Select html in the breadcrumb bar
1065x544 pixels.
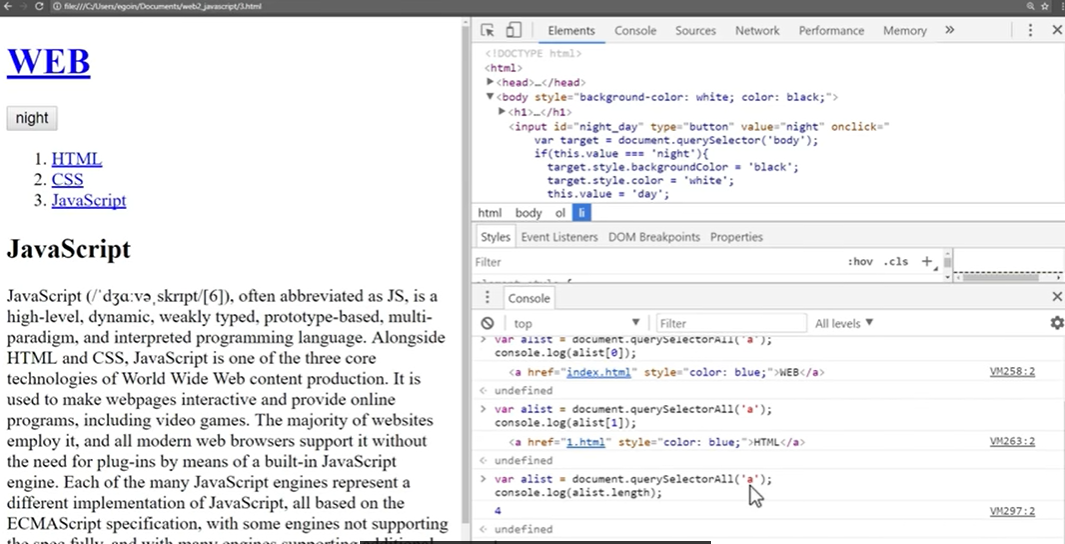[489, 213]
